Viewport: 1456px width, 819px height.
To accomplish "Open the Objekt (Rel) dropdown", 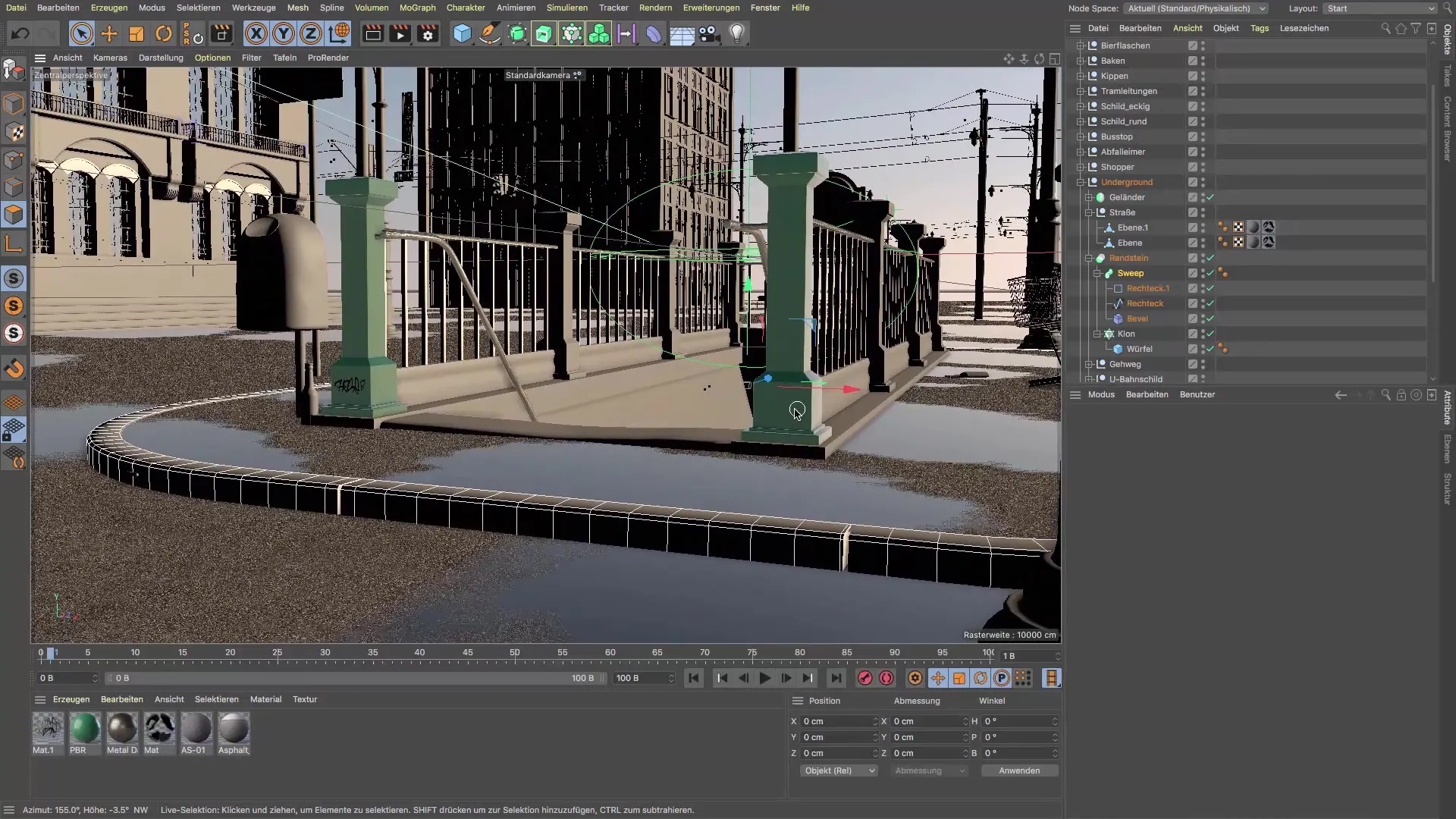I will [x=838, y=770].
